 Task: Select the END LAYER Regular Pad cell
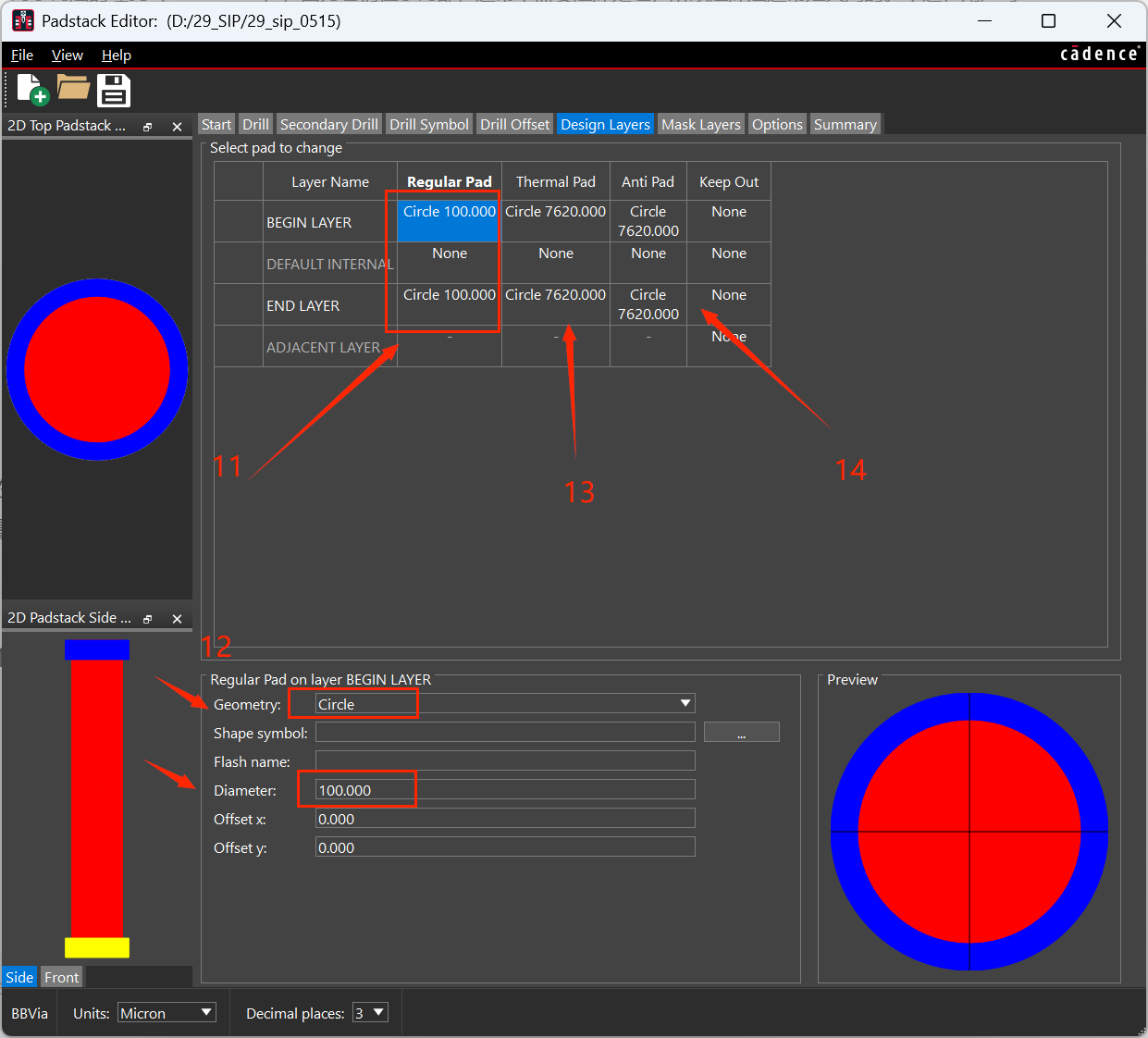pos(450,304)
